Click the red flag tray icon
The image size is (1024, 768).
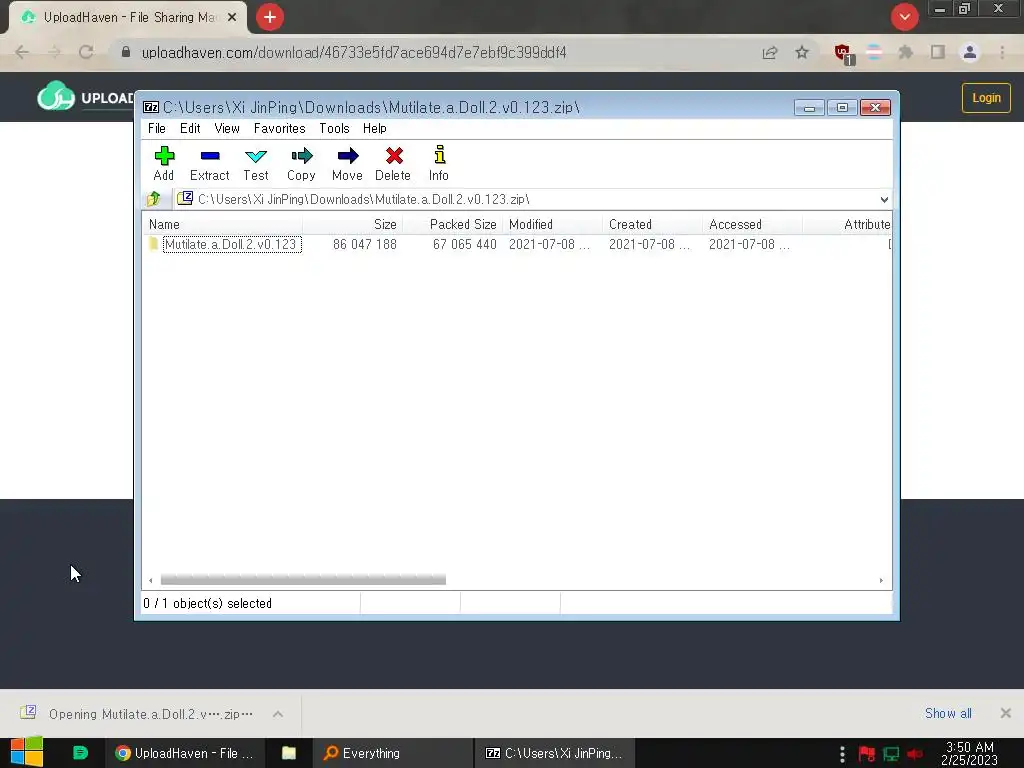pos(867,754)
